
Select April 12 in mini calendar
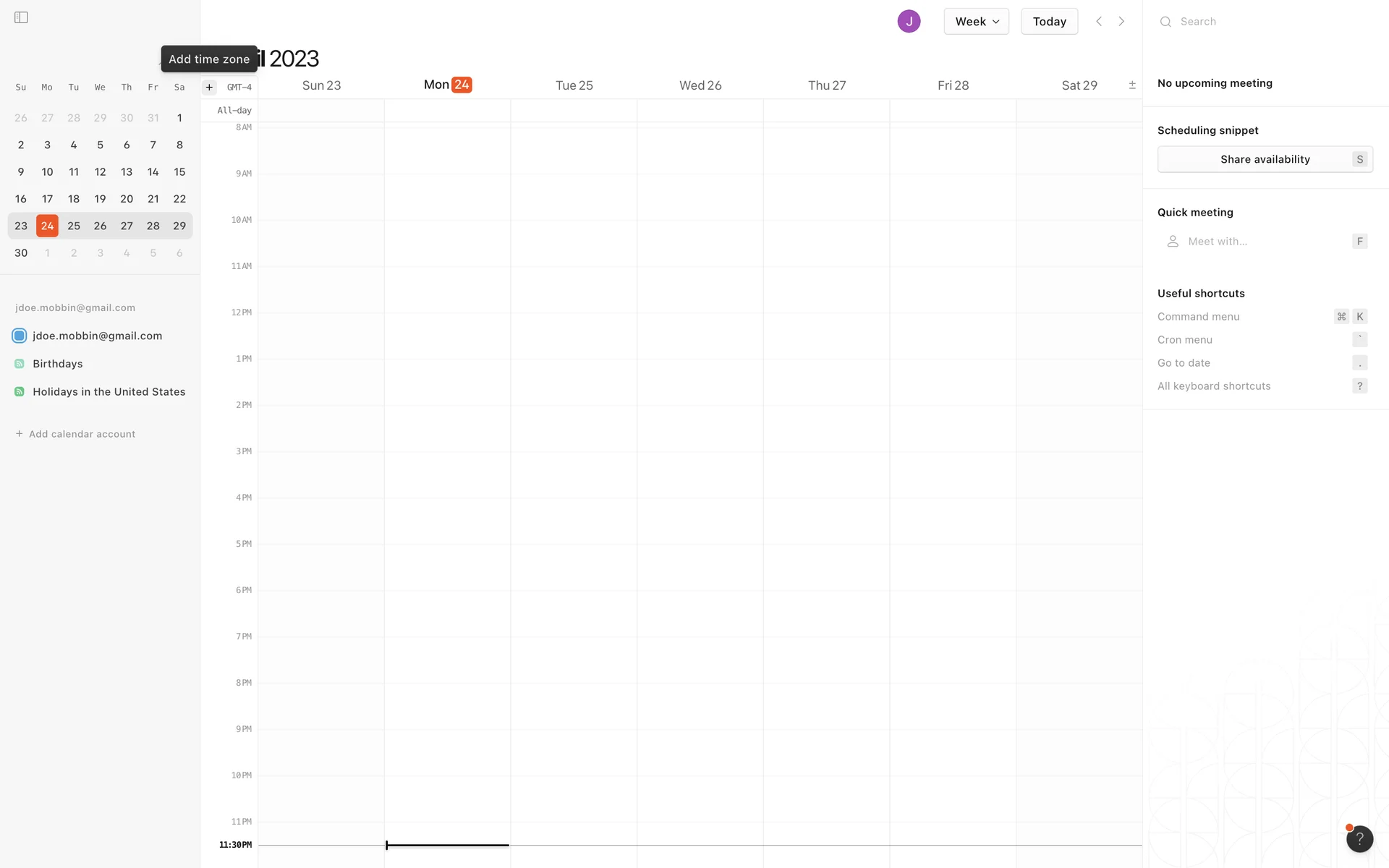click(x=100, y=172)
